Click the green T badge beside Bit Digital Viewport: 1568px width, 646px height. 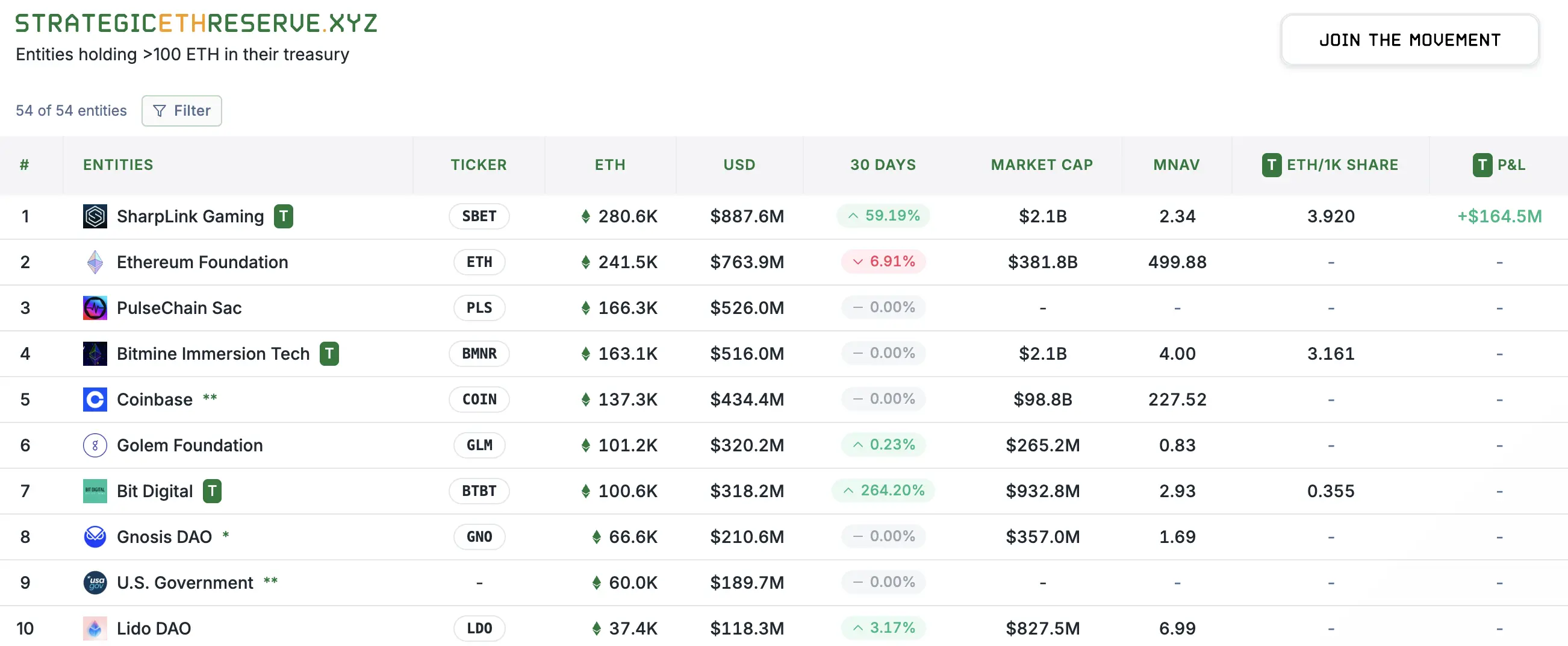(x=212, y=491)
